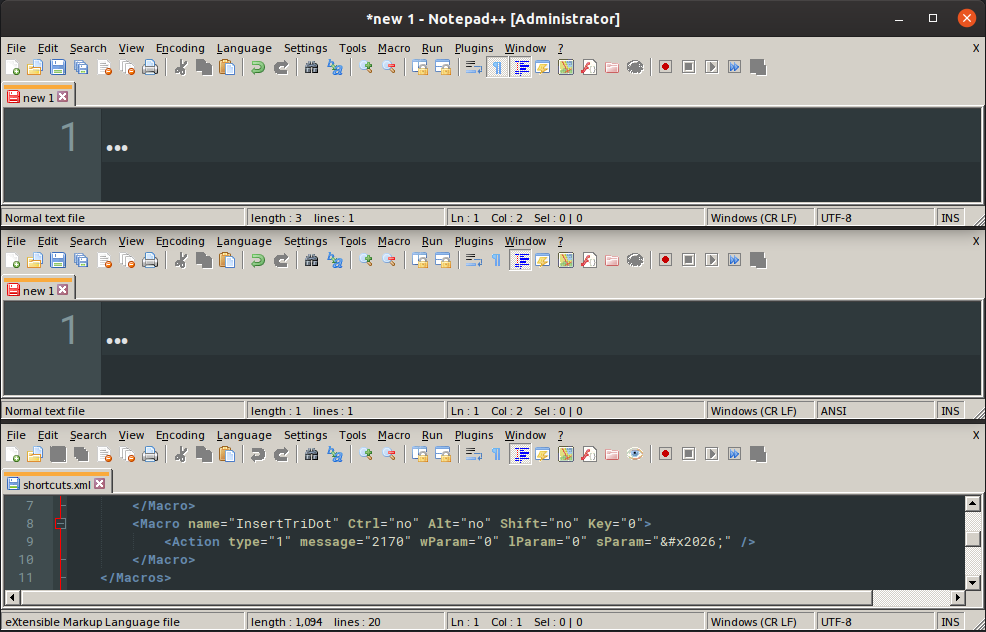Click the Open file icon in the top window
Viewport: 986px width, 632px height.
click(x=35, y=67)
